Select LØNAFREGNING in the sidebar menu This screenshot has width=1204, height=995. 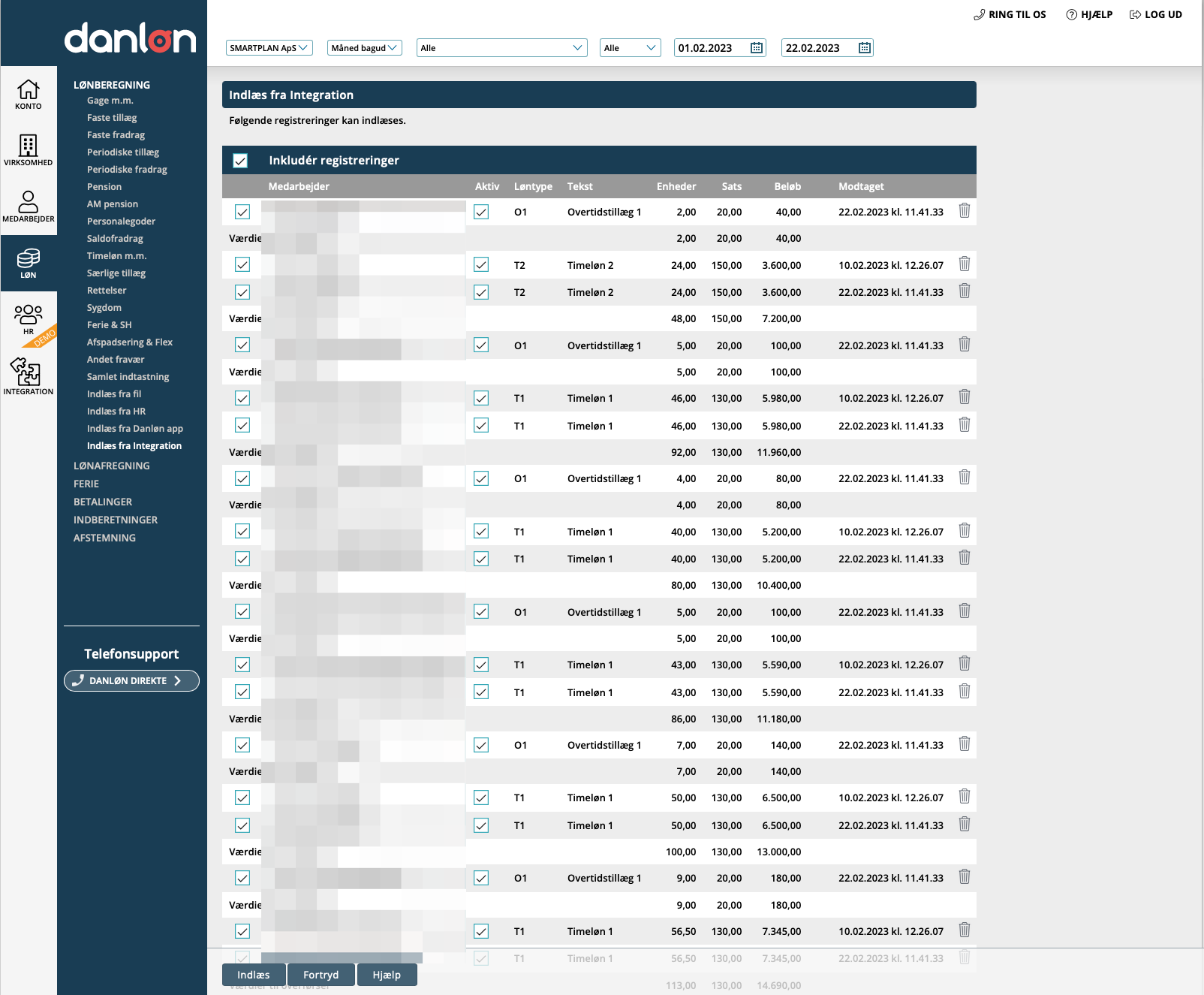click(x=112, y=466)
